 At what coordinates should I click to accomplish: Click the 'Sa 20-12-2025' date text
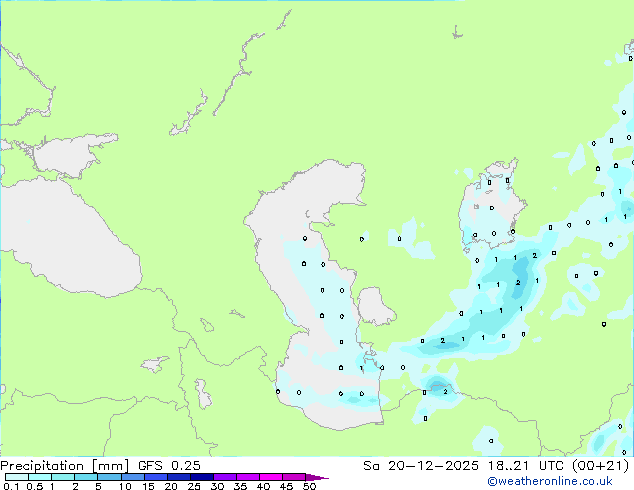click(421, 466)
